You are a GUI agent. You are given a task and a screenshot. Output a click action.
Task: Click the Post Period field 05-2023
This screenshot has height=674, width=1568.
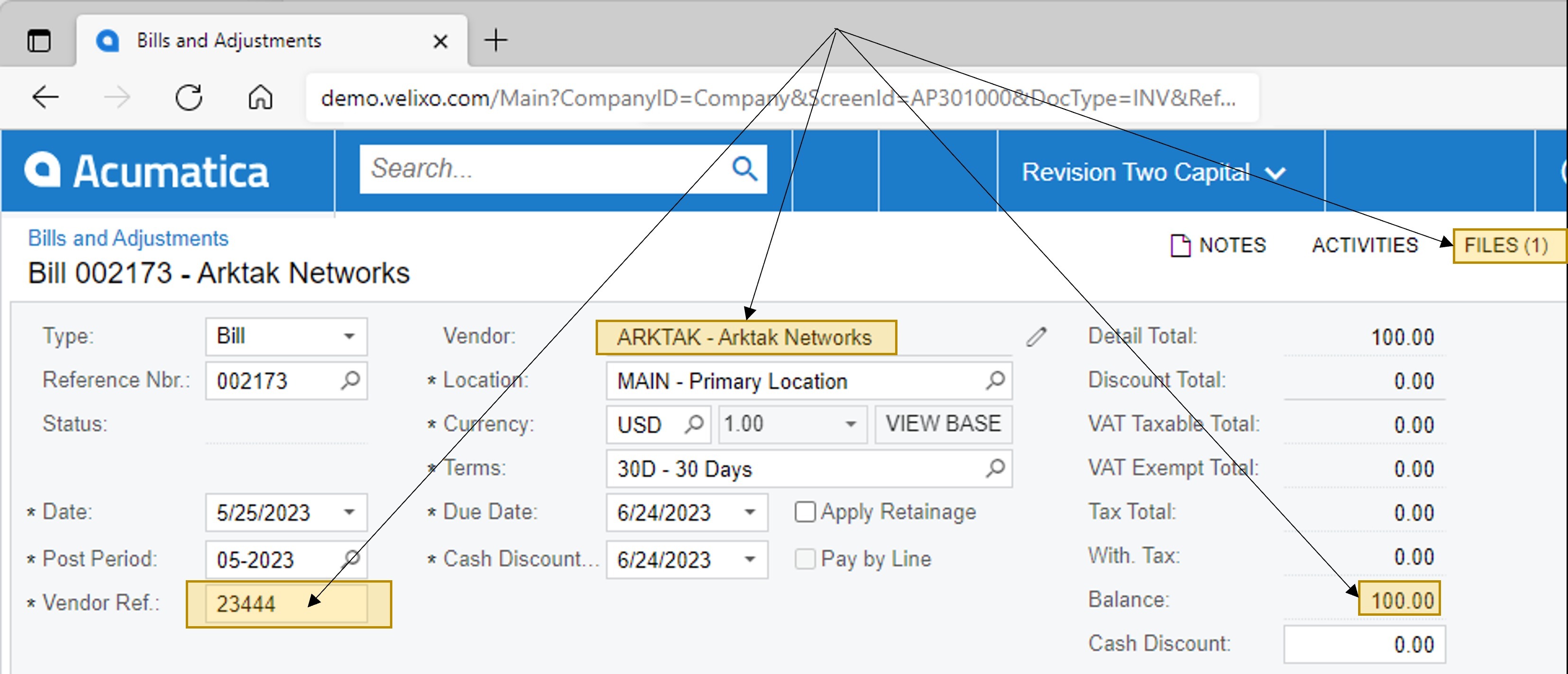tap(286, 559)
